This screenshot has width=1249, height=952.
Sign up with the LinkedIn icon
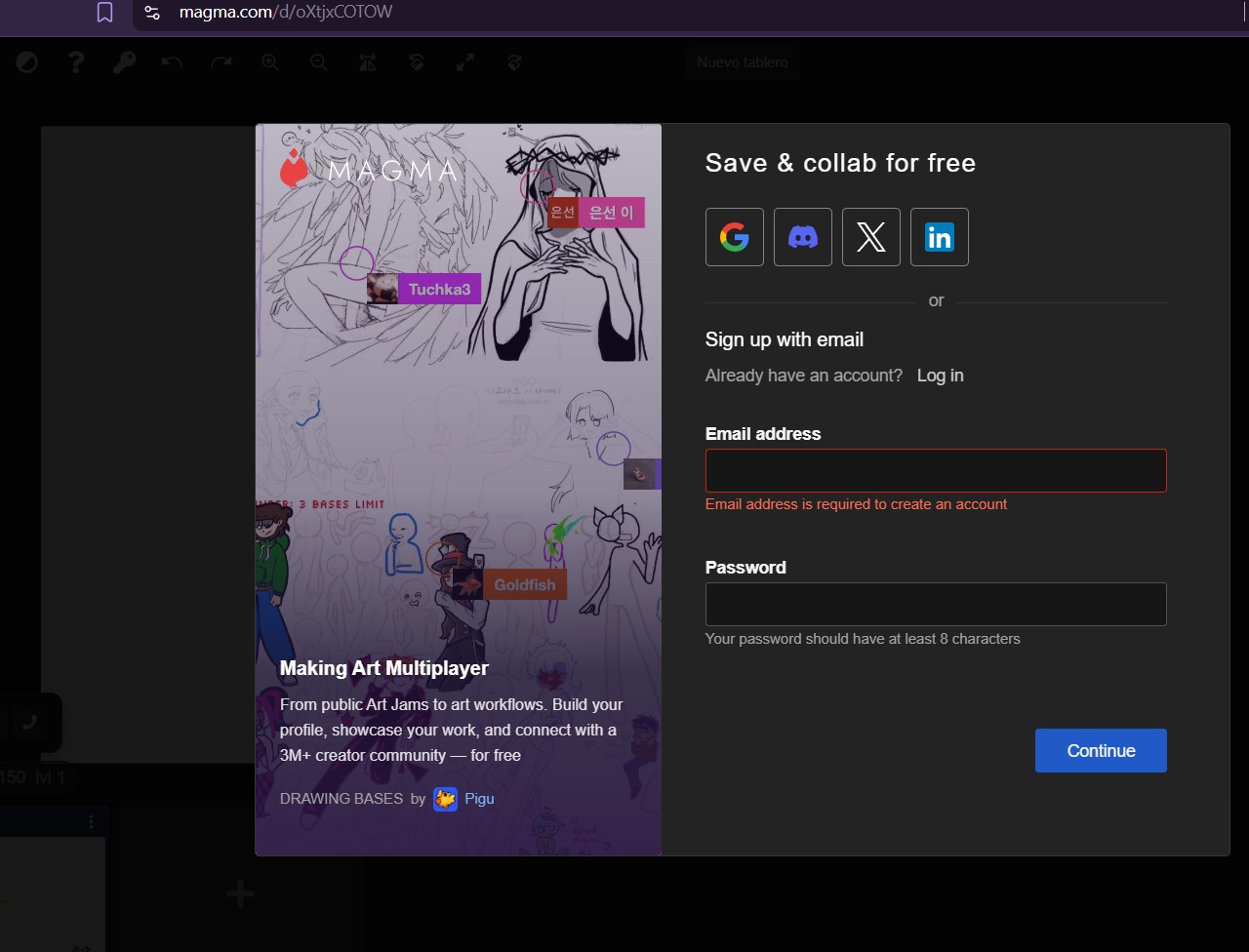pos(939,237)
